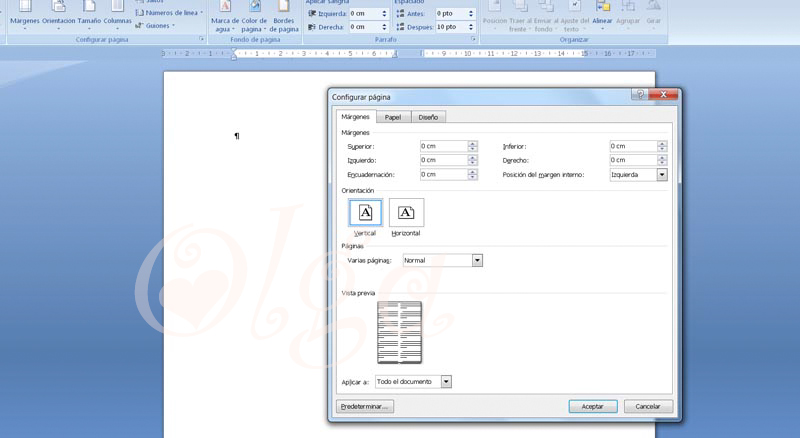Click the Cancelar button

pos(648,406)
